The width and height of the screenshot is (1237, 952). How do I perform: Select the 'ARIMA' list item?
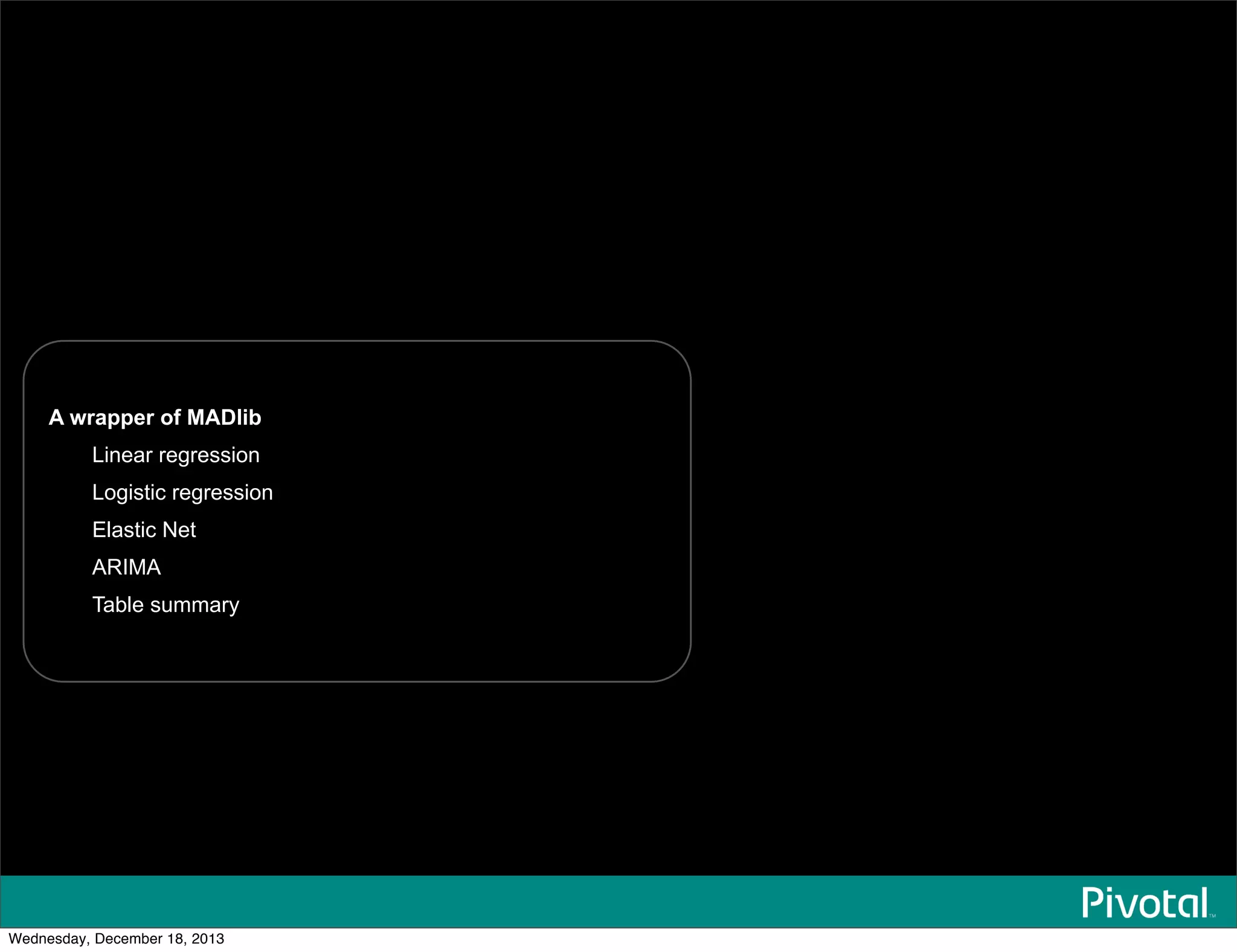(x=126, y=567)
